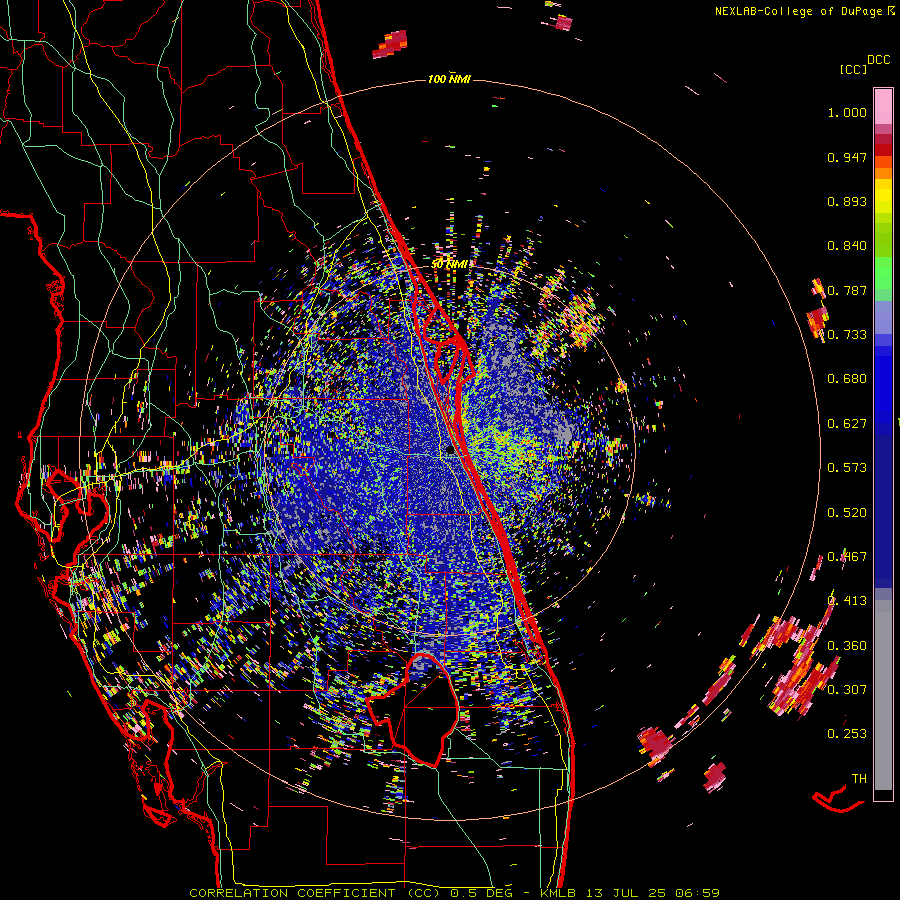
Task: Click the DCC product label above color bar
Action: coord(879,60)
